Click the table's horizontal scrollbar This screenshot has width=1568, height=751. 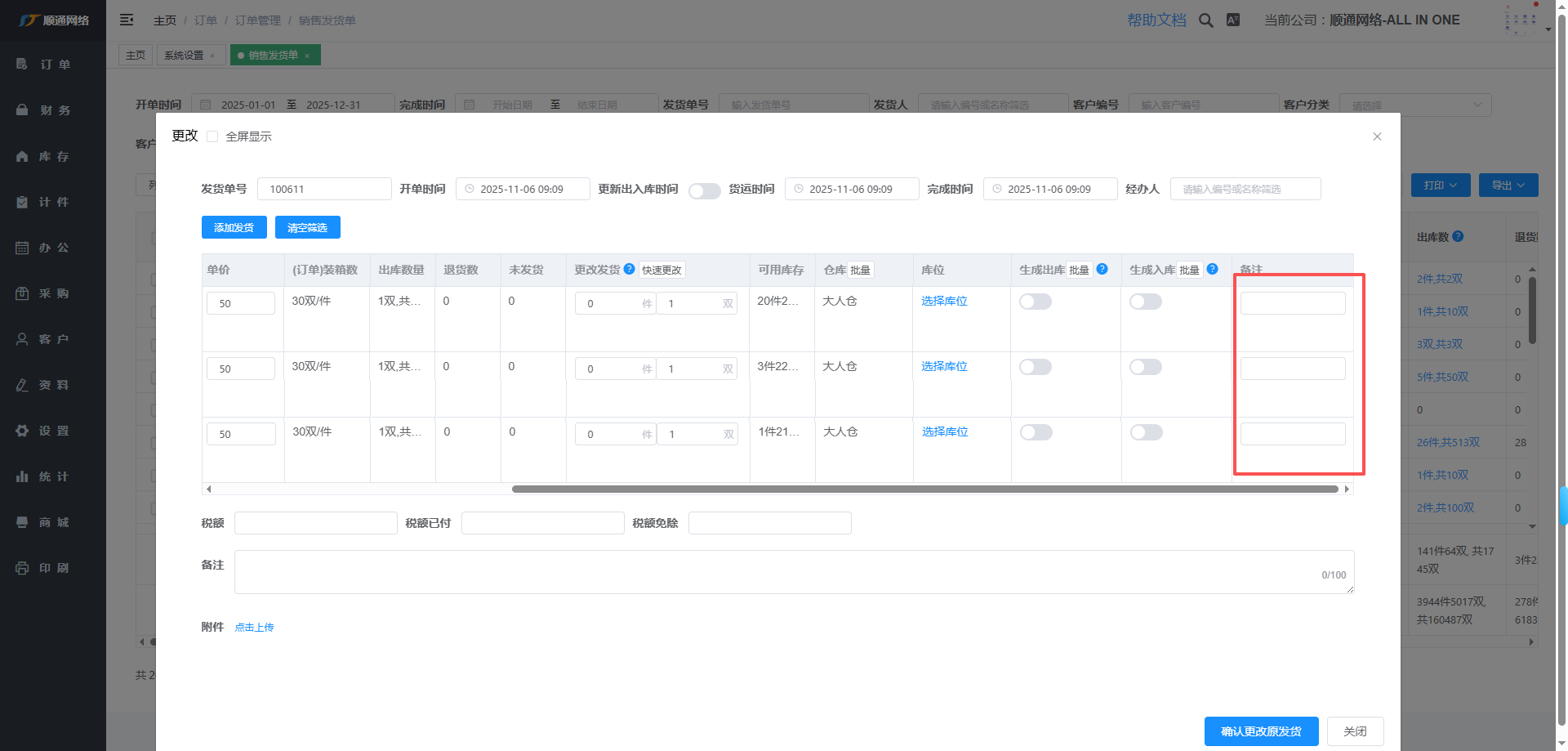click(x=924, y=489)
